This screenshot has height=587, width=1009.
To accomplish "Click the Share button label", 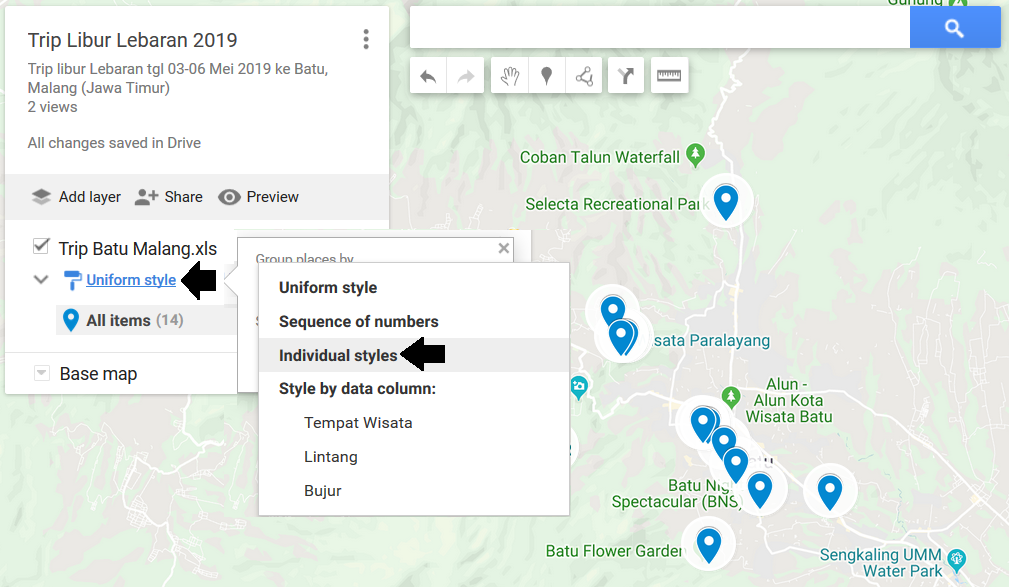I will (x=183, y=197).
